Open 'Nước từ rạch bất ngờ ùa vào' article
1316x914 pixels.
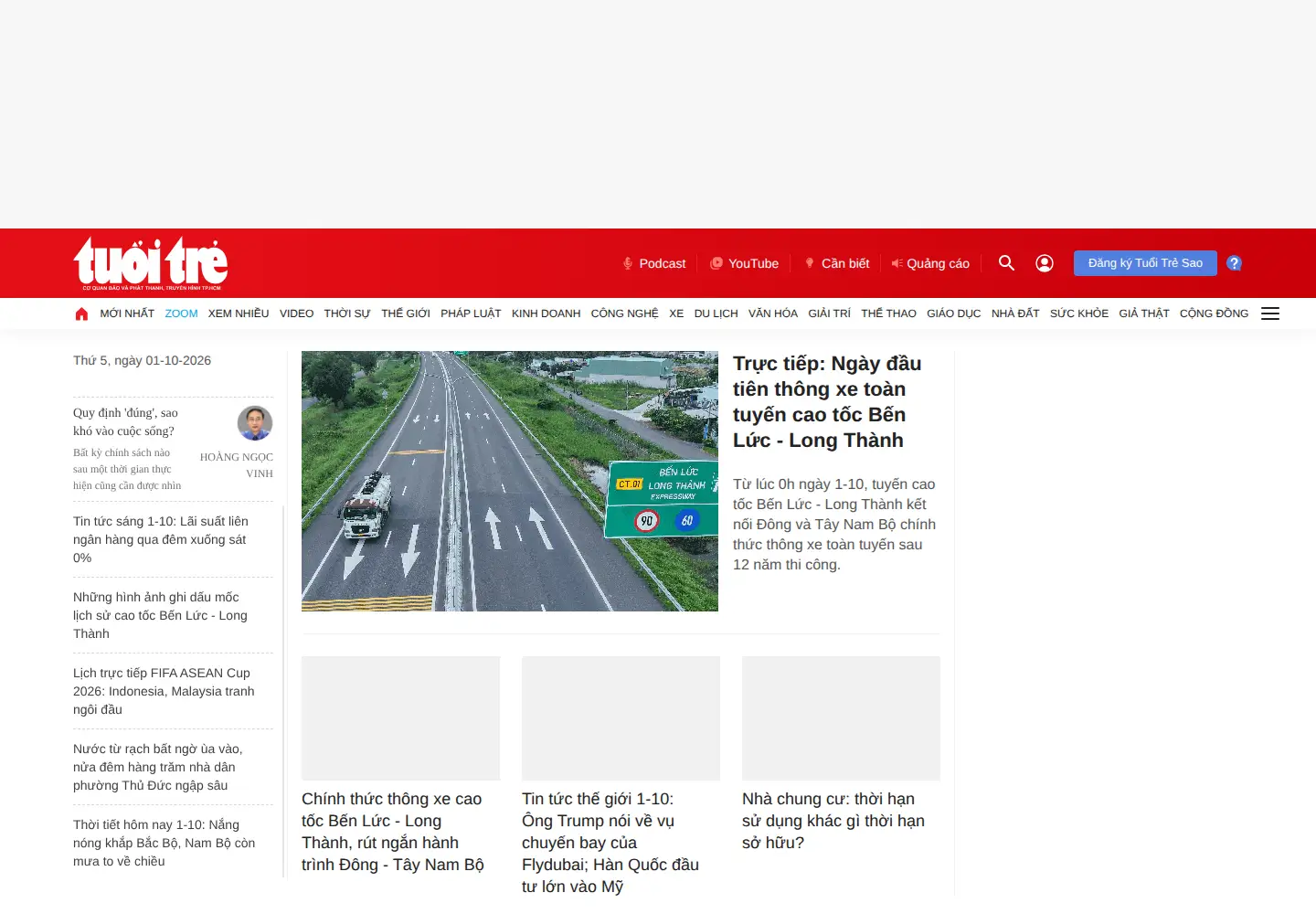point(158,767)
